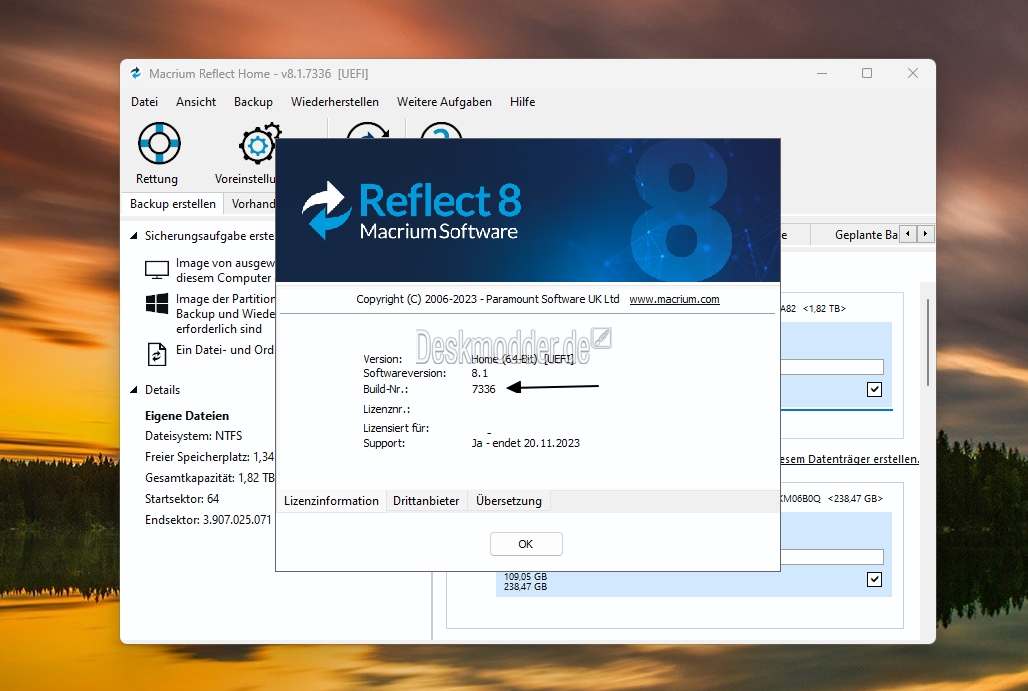Screen dimensions: 1028x691
Task: Open the Ansicht menu
Action: tap(195, 102)
